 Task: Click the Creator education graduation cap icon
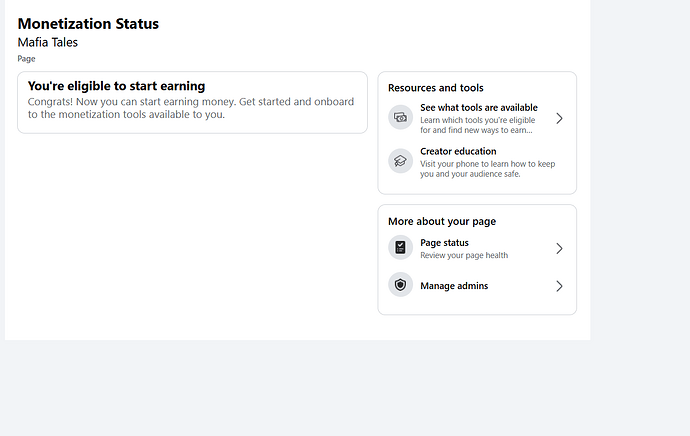[401, 161]
